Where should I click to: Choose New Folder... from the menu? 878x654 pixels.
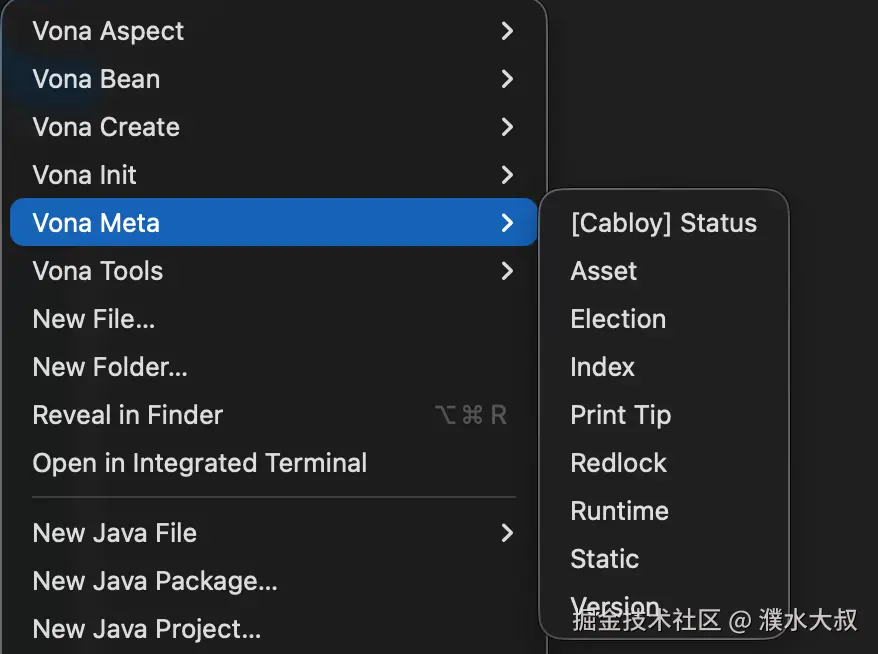110,367
